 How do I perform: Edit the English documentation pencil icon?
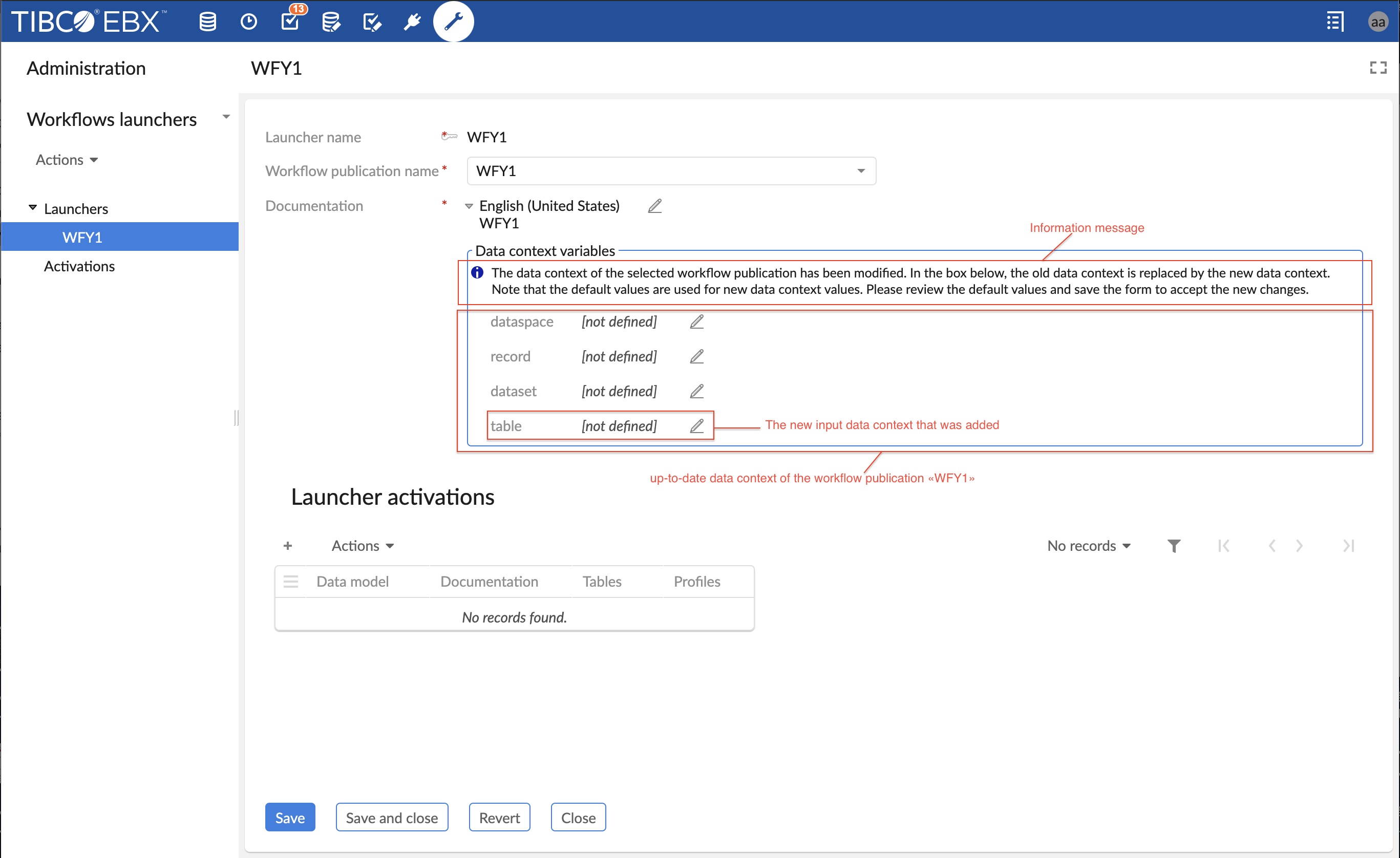coord(654,206)
